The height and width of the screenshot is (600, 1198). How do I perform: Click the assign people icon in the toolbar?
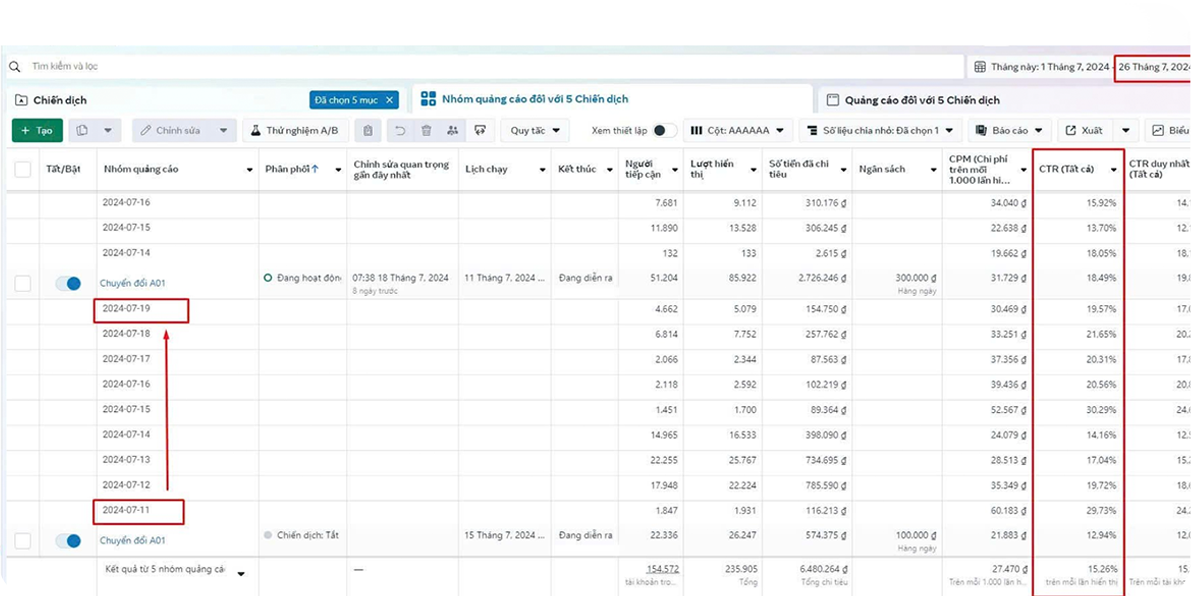pyautogui.click(x=453, y=130)
